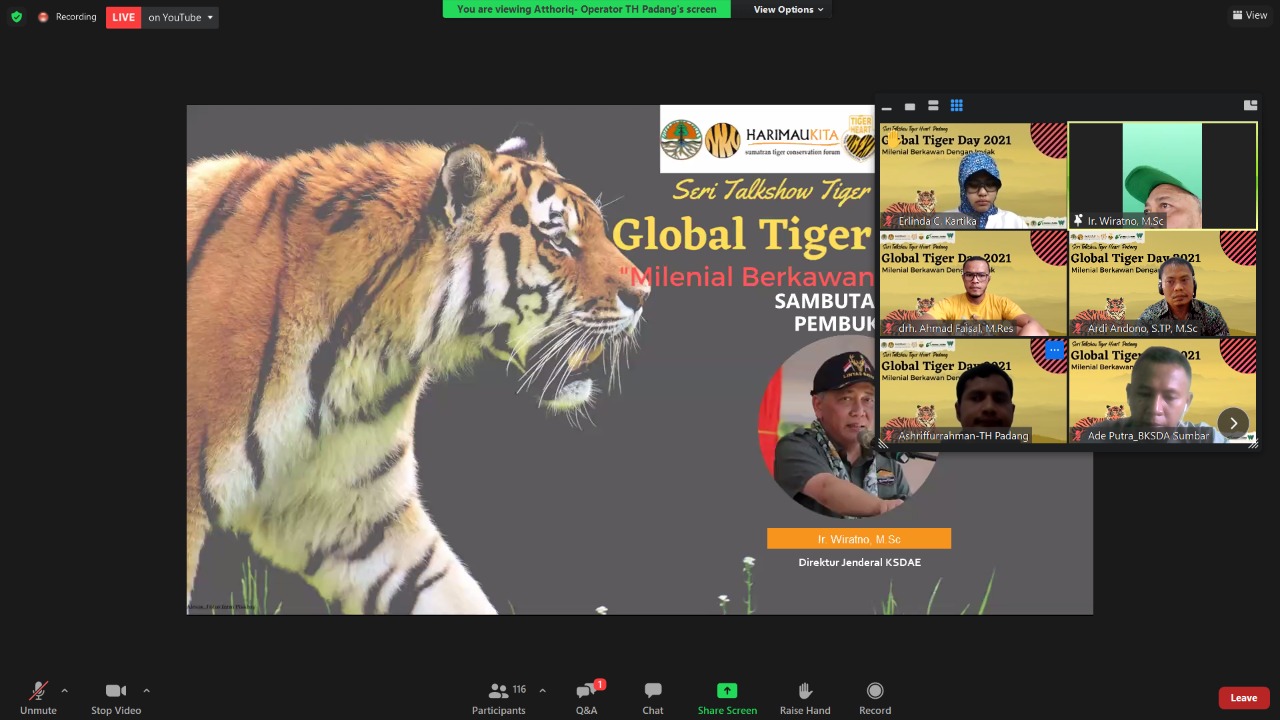The height and width of the screenshot is (720, 1280).
Task: Open the Chat window
Action: [x=653, y=697]
